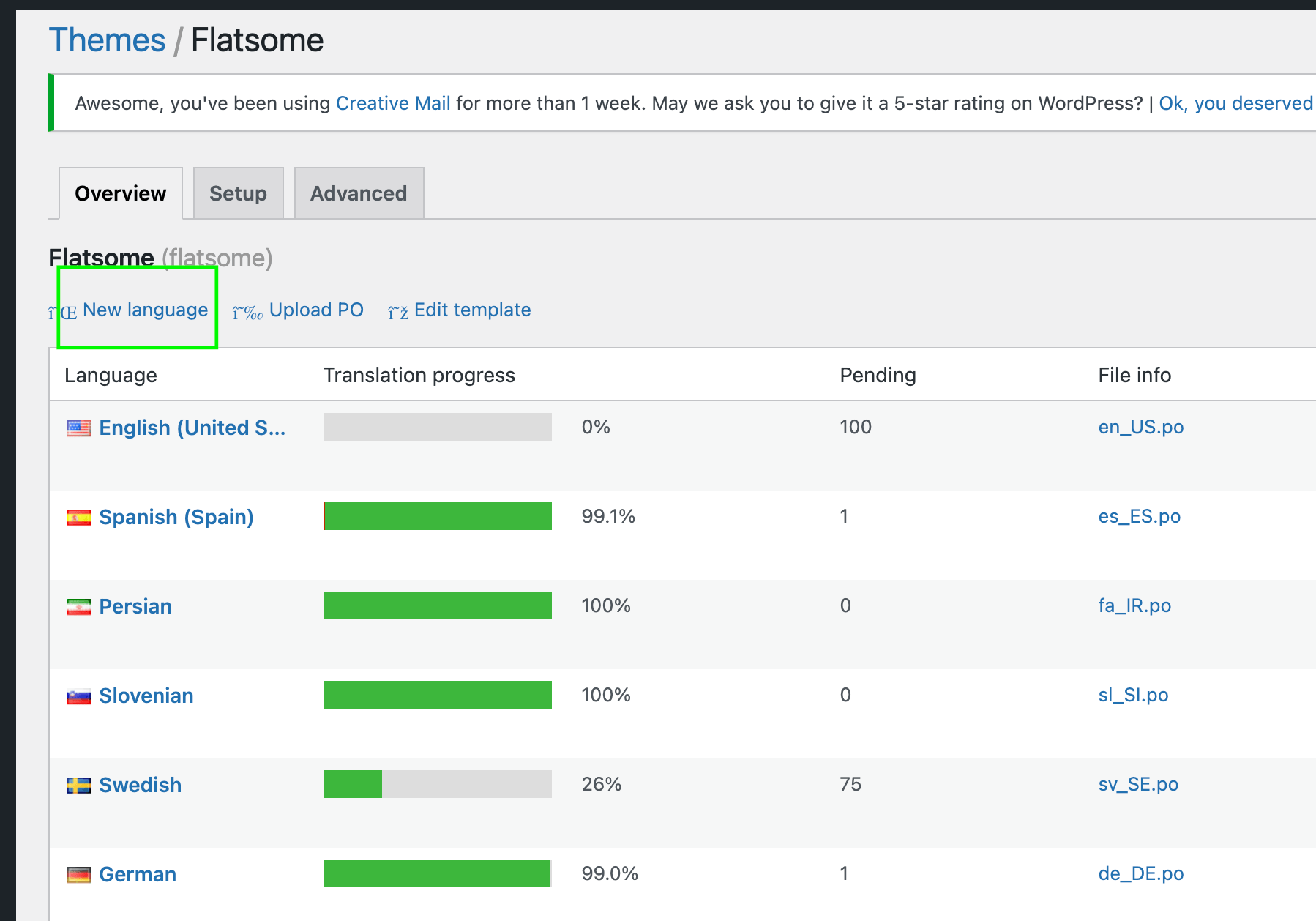Click the English 0% progress bar

(x=438, y=427)
